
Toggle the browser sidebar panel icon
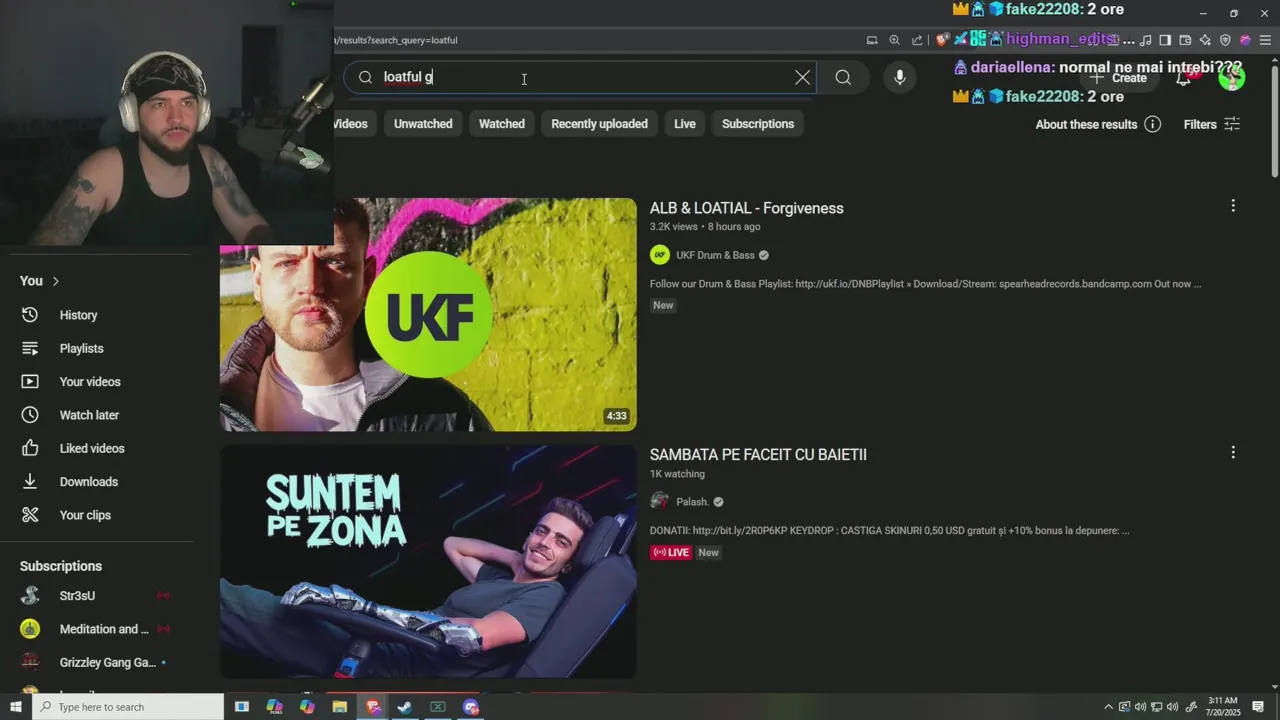tap(1165, 40)
